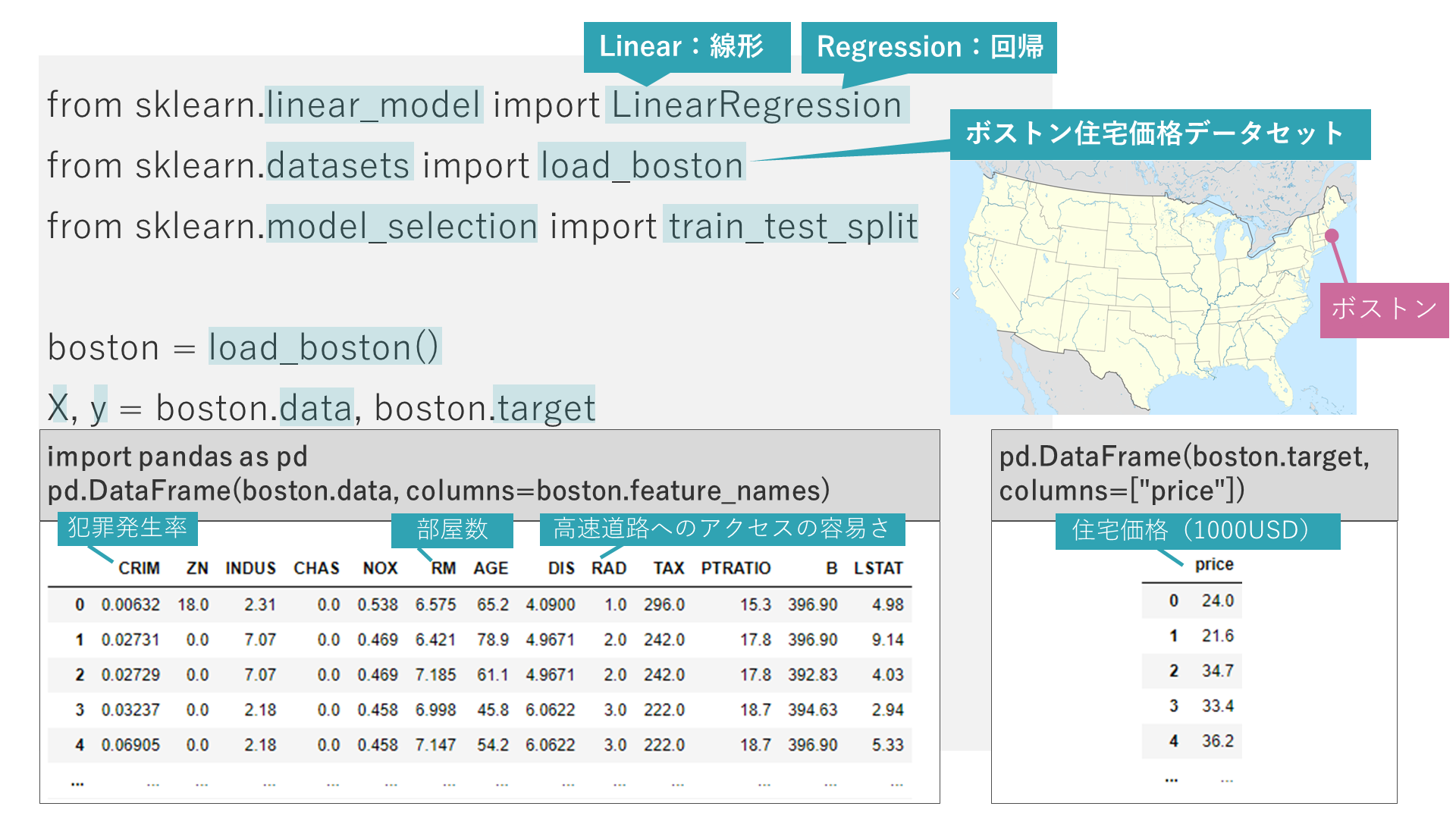Click the ボストン住宅価格データセット banner
The image size is (1456, 819).
pyautogui.click(x=1159, y=133)
